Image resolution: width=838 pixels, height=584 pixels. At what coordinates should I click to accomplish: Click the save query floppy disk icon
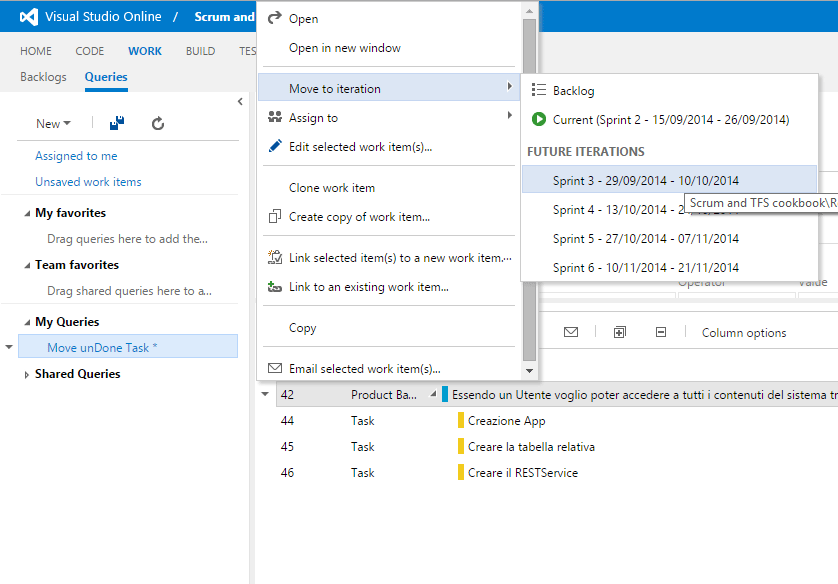point(117,123)
